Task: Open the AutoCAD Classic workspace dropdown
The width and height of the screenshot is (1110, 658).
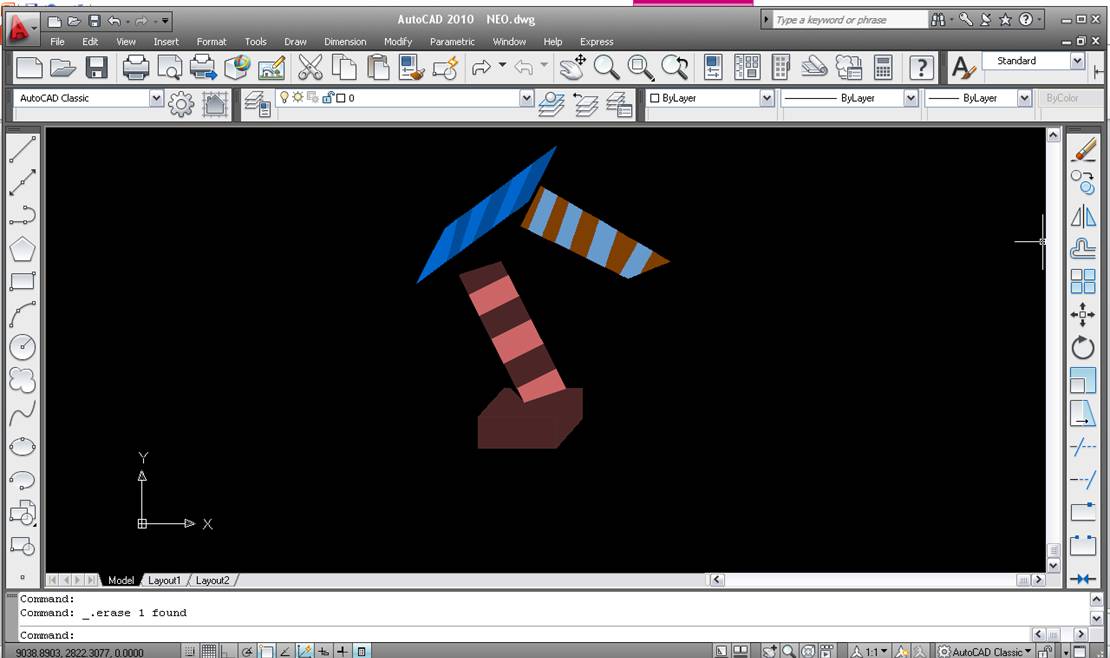Action: point(156,98)
